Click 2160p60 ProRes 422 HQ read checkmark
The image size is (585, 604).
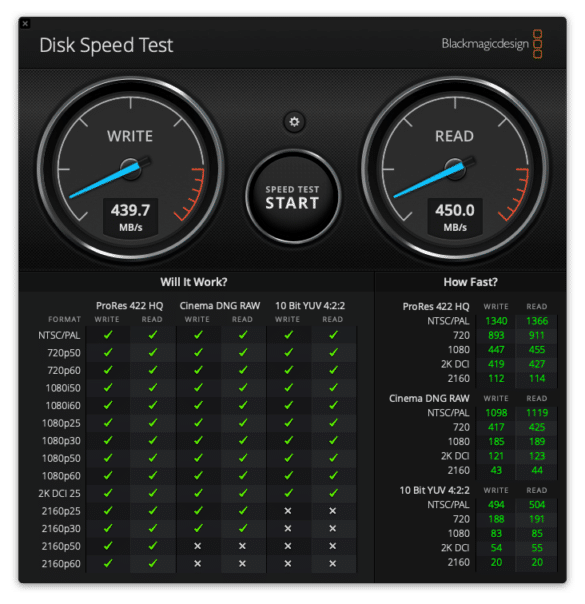(153, 563)
